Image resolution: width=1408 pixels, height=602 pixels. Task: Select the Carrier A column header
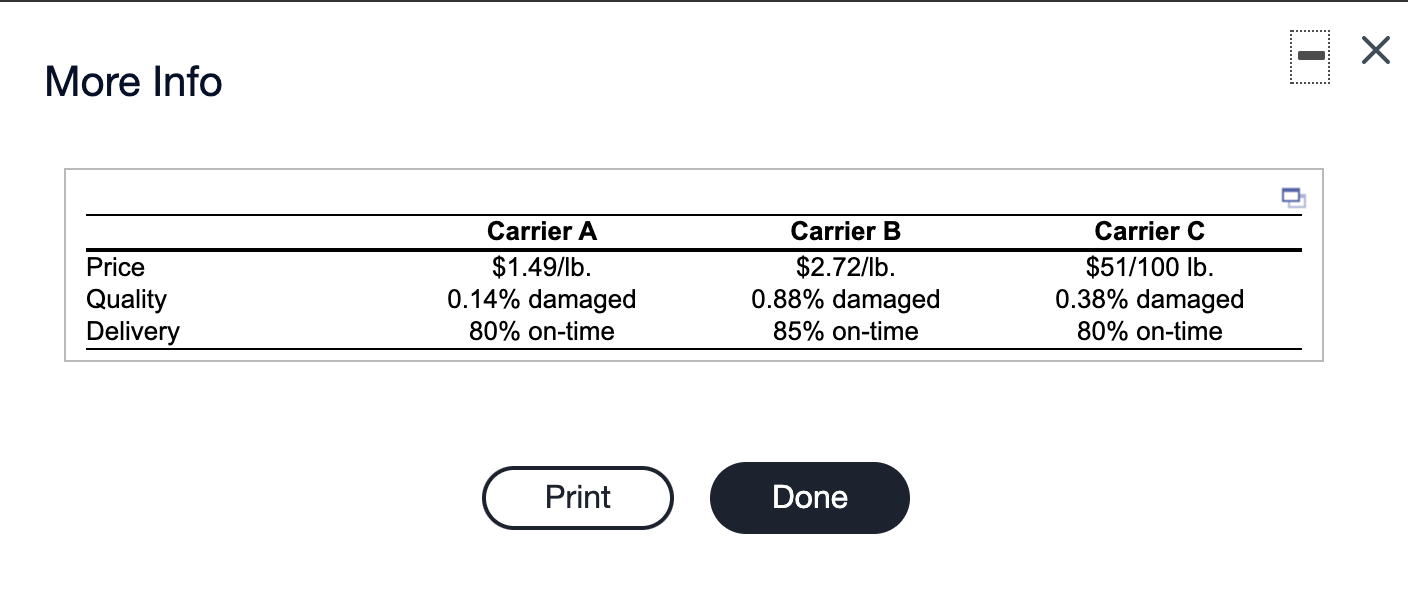pyautogui.click(x=542, y=231)
